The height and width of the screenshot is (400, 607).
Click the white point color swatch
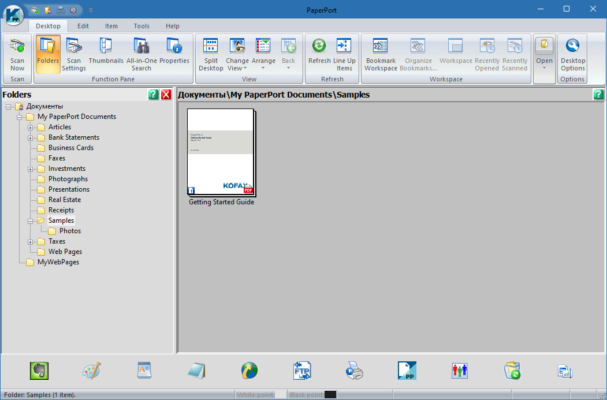click(x=280, y=395)
